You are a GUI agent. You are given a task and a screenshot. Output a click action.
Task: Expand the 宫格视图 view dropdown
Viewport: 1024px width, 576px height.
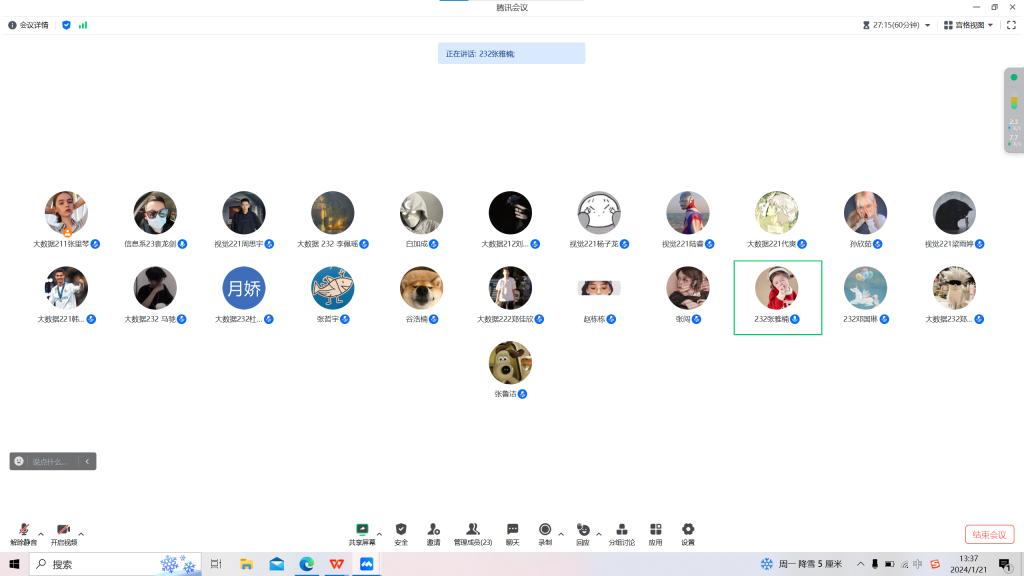pyautogui.click(x=968, y=25)
